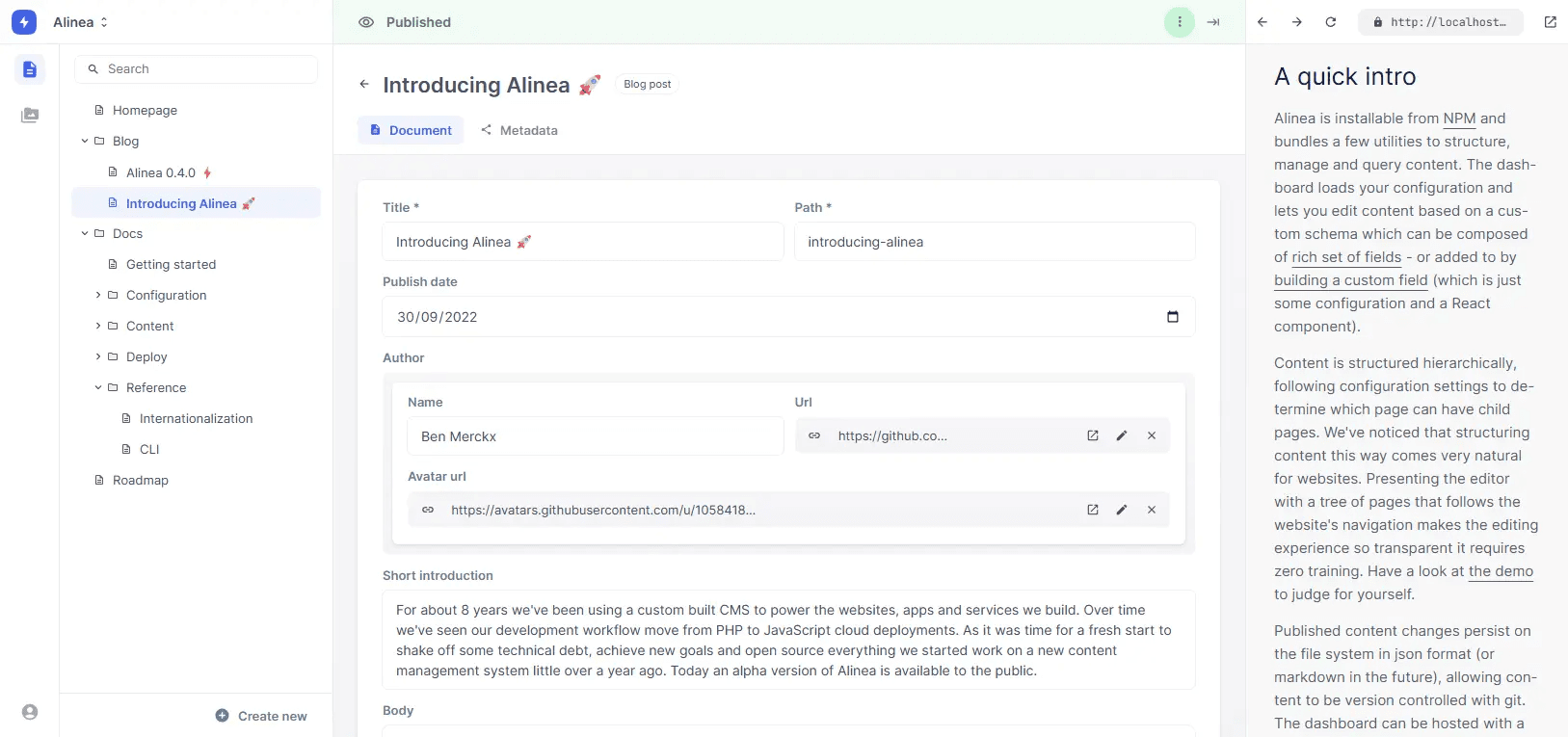1568x737 pixels.
Task: Select the Document tab
Action: click(x=411, y=130)
